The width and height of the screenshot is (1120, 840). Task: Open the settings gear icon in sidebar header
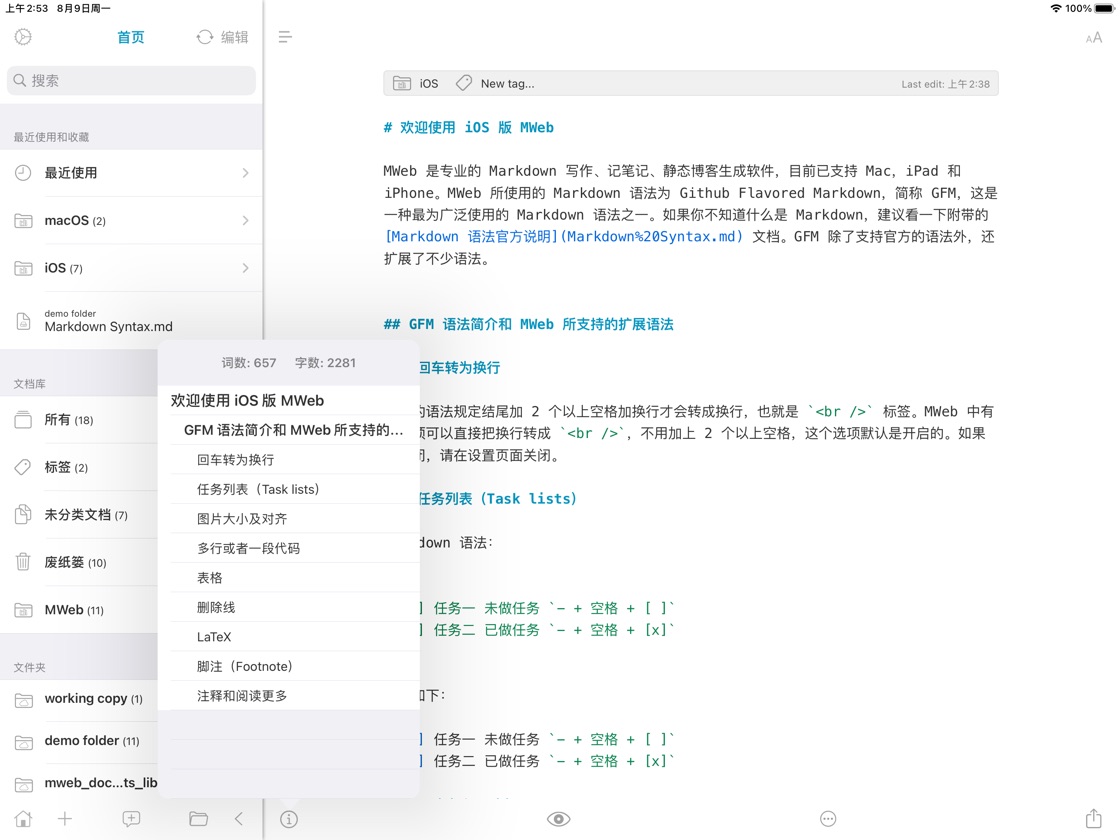point(23,37)
